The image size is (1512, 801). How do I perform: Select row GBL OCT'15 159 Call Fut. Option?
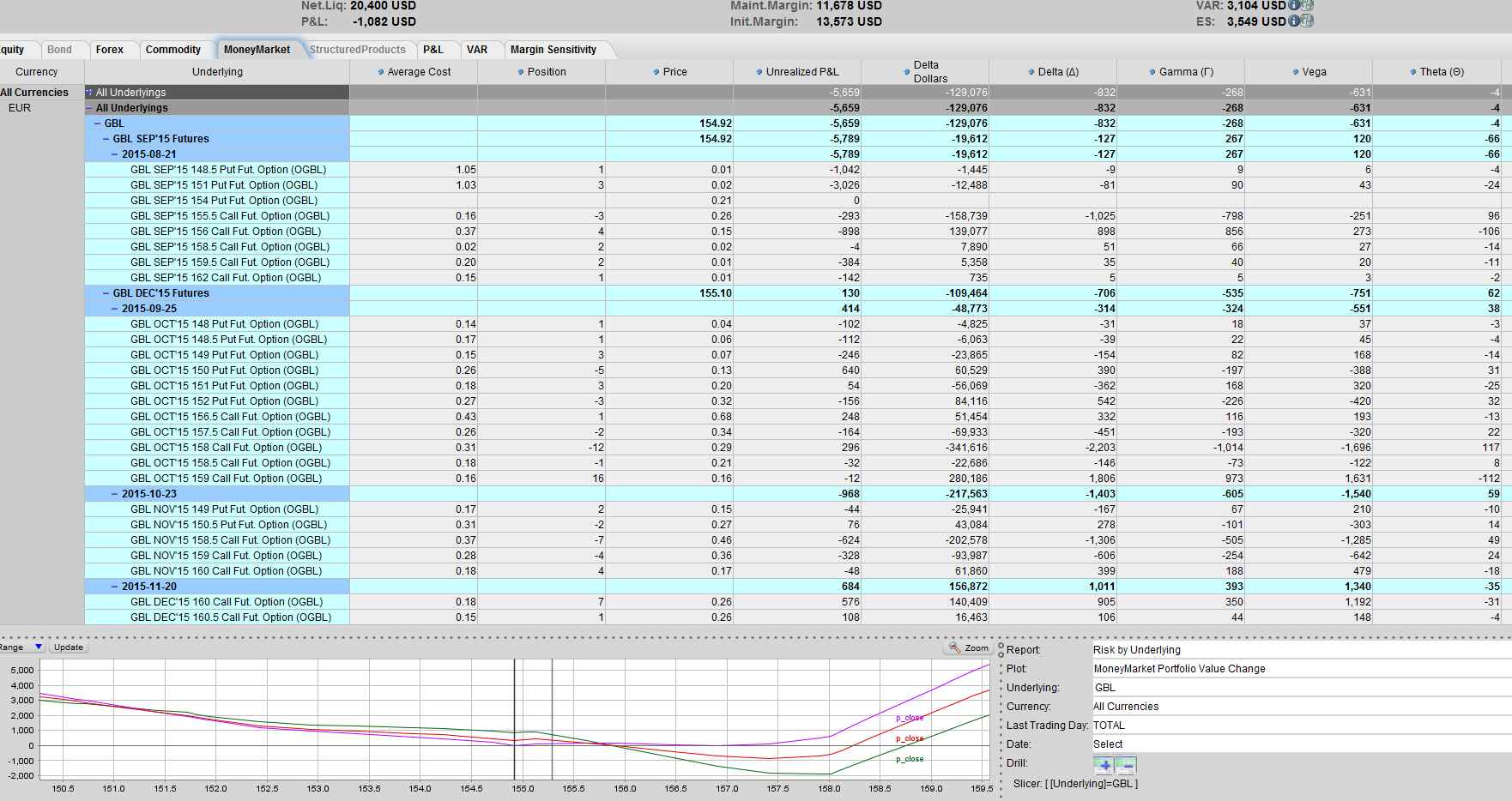coord(793,479)
